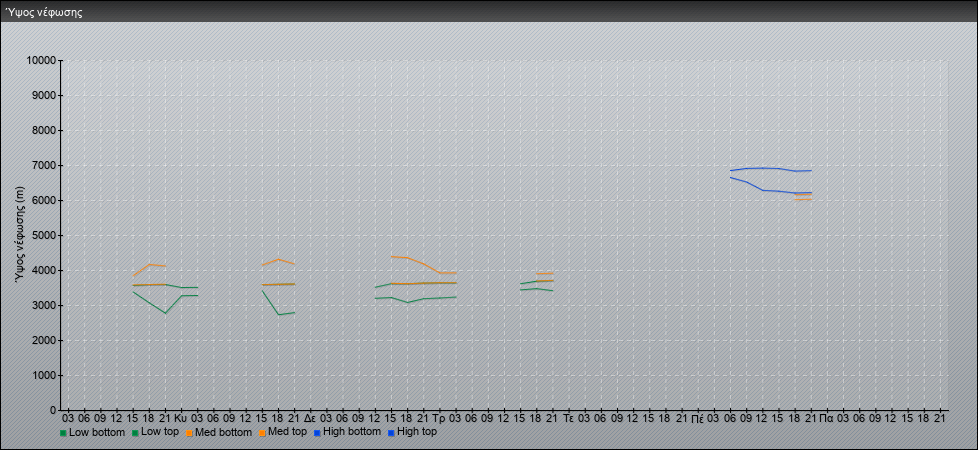The image size is (978, 450).
Task: Click the Κυ day label on x-axis
Action: pyautogui.click(x=181, y=418)
